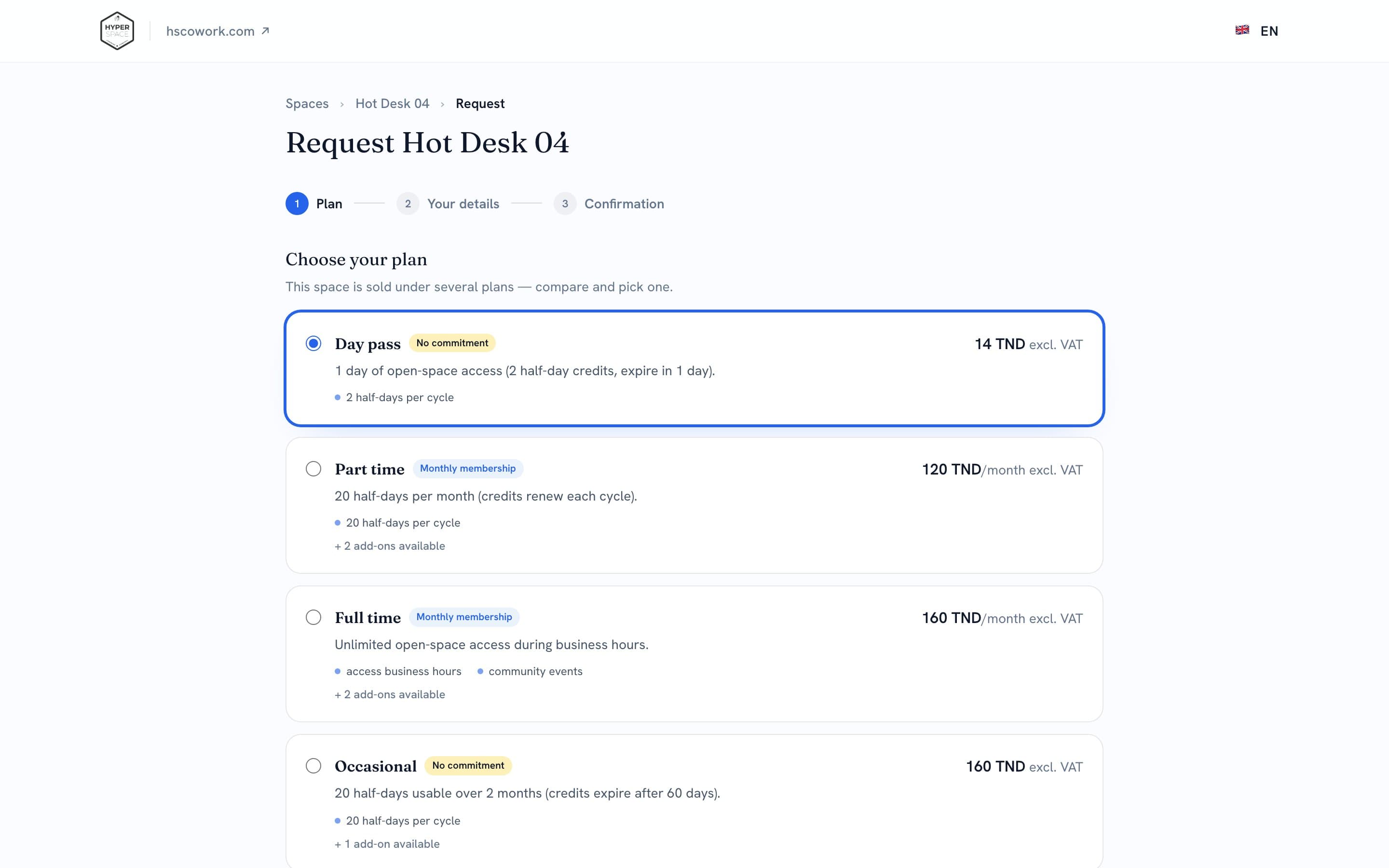Click '20 half-days per cycle' in Part time
This screenshot has height=868, width=1389.
click(x=398, y=523)
